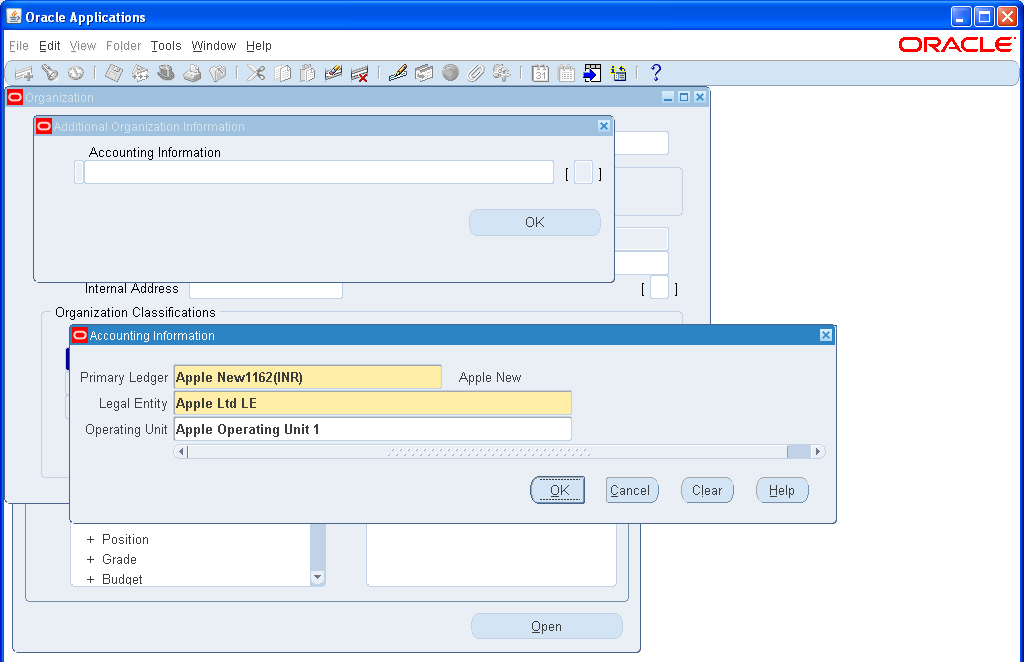The height and width of the screenshot is (662, 1024).
Task: Click the Save diskette toolbar icon
Action: (112, 72)
